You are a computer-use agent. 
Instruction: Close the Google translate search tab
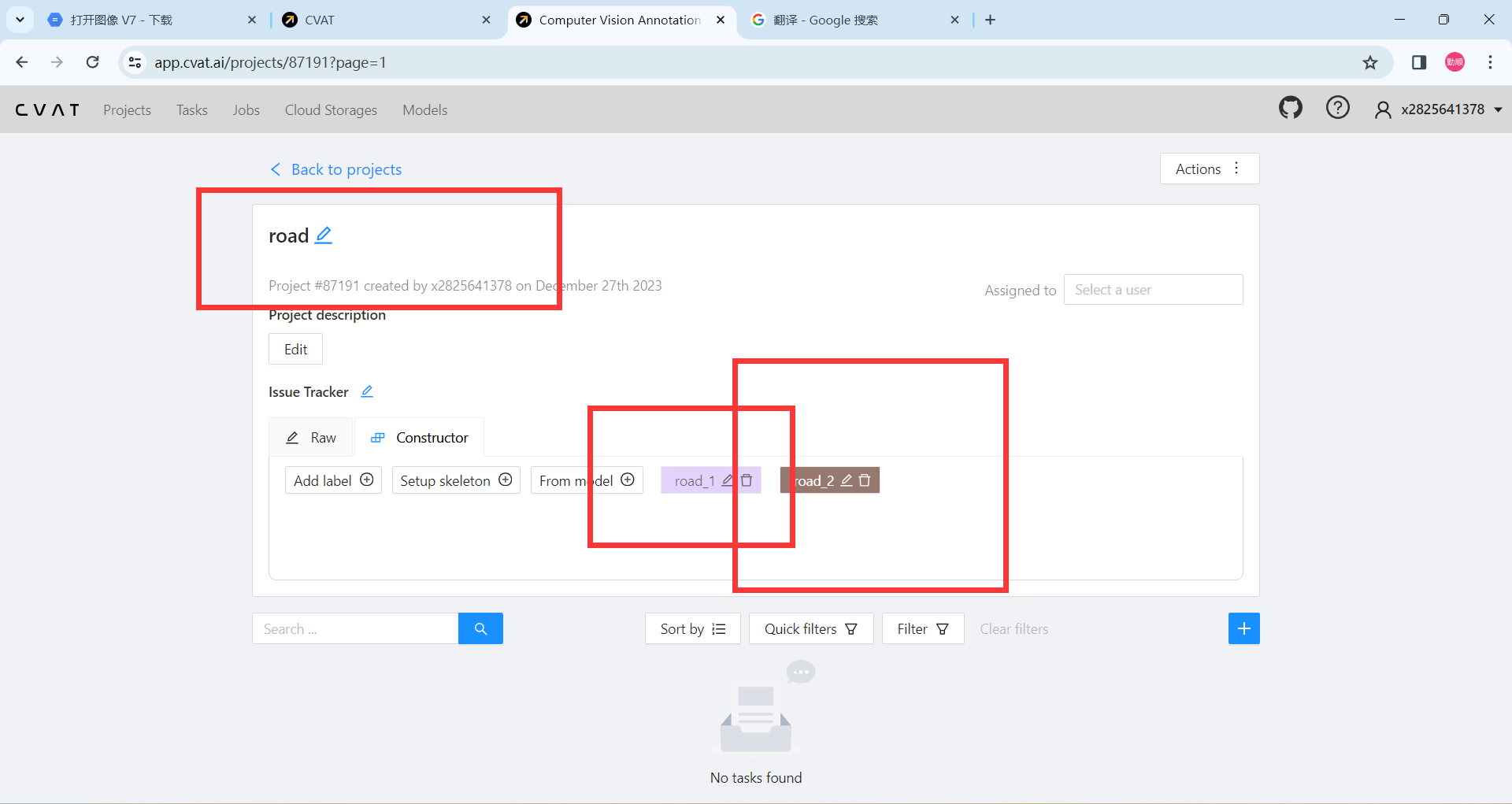tap(954, 20)
